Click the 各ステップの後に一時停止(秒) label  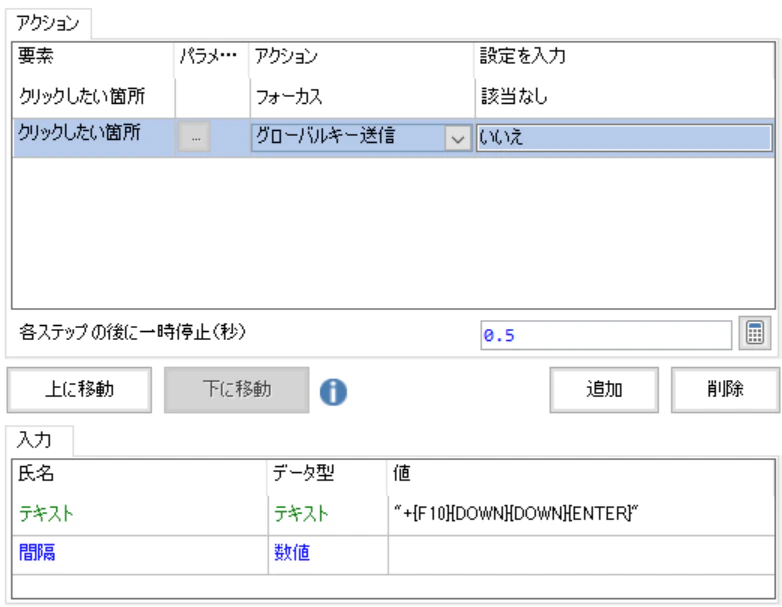point(133,332)
